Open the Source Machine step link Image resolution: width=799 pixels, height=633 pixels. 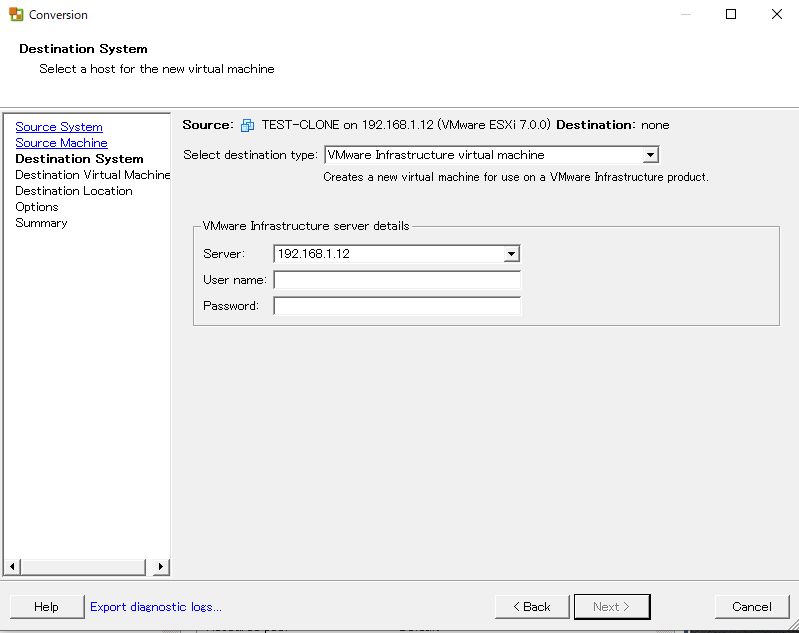pos(61,143)
